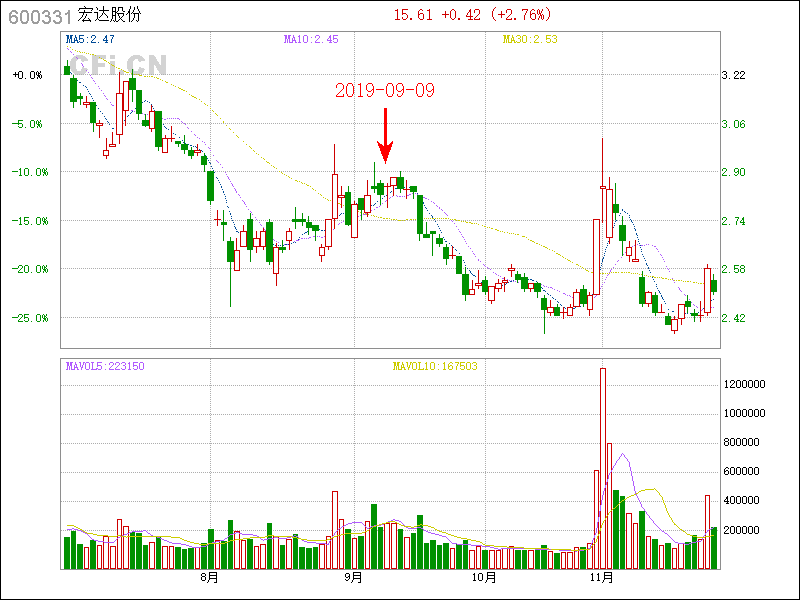Jump to the 11月 month axis label

point(601,578)
